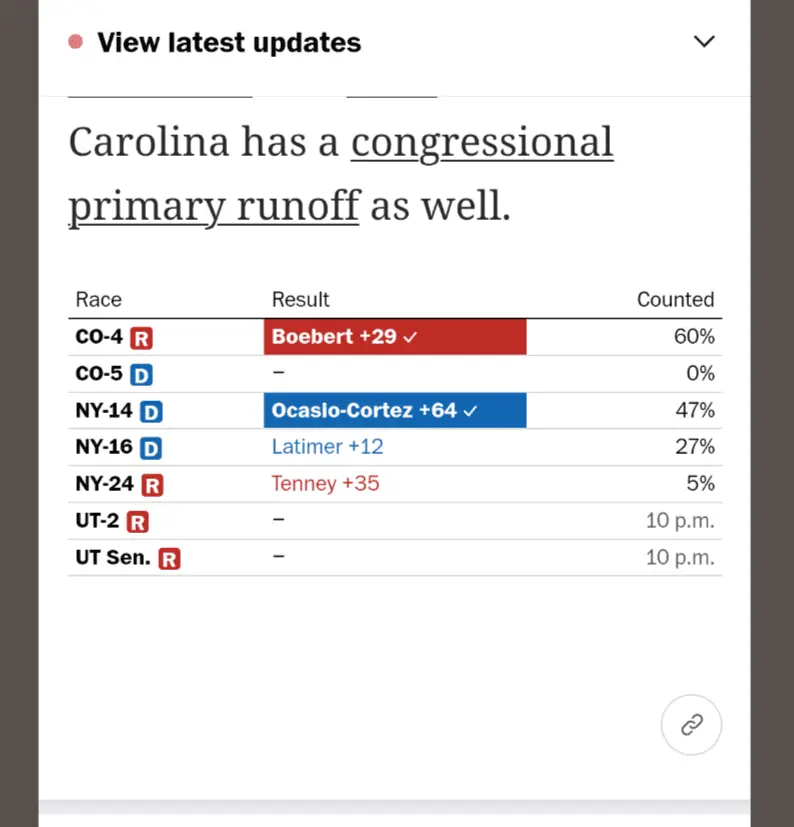Open the View latest updates panel
Image resolution: width=794 pixels, height=827 pixels.
pyautogui.click(x=229, y=43)
